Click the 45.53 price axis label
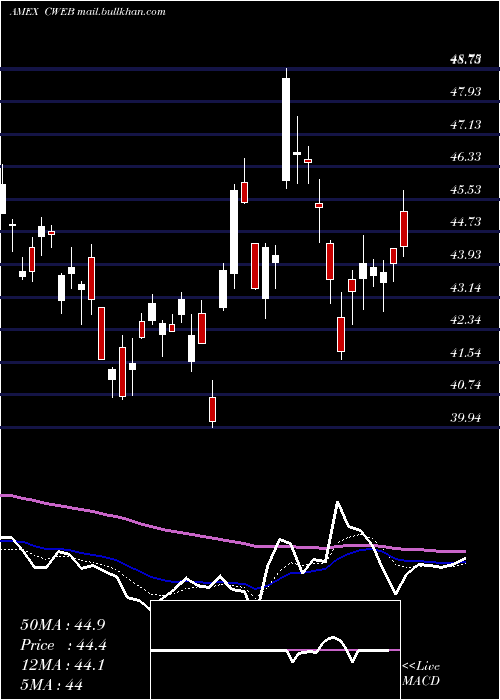Image resolution: width=500 pixels, height=700 pixels. (466, 190)
